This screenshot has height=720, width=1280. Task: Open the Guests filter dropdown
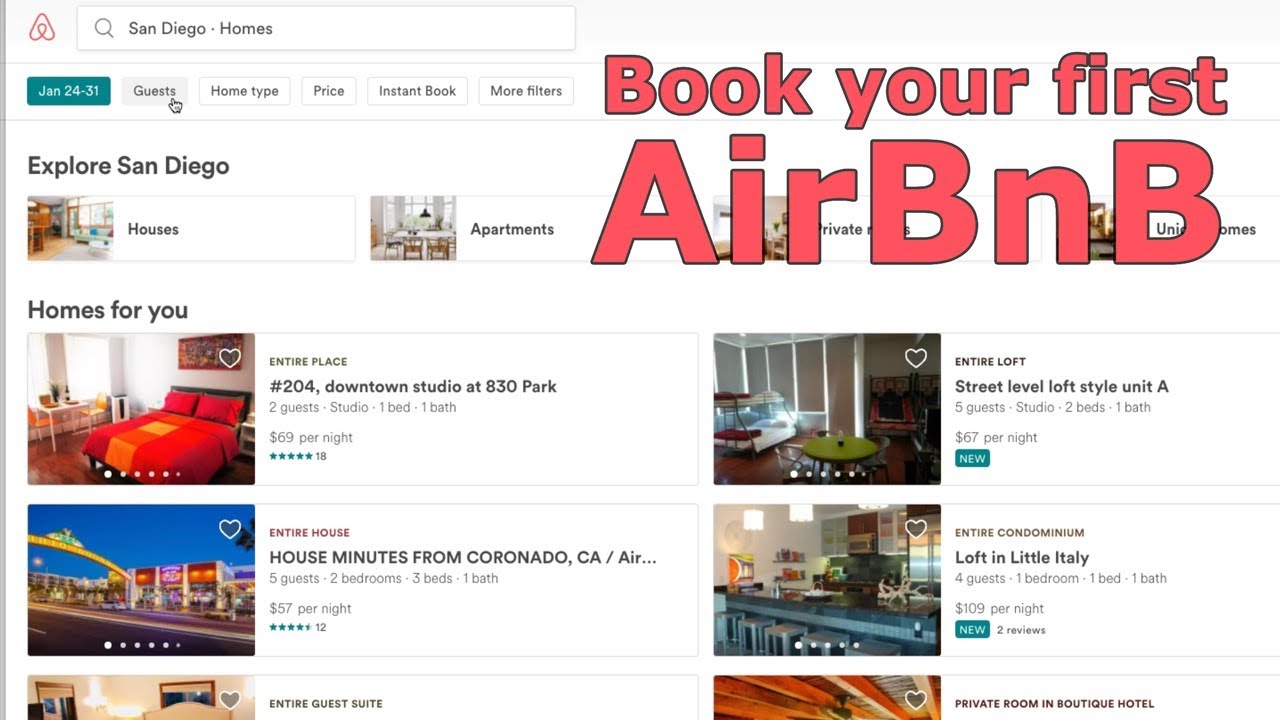[x=154, y=91]
